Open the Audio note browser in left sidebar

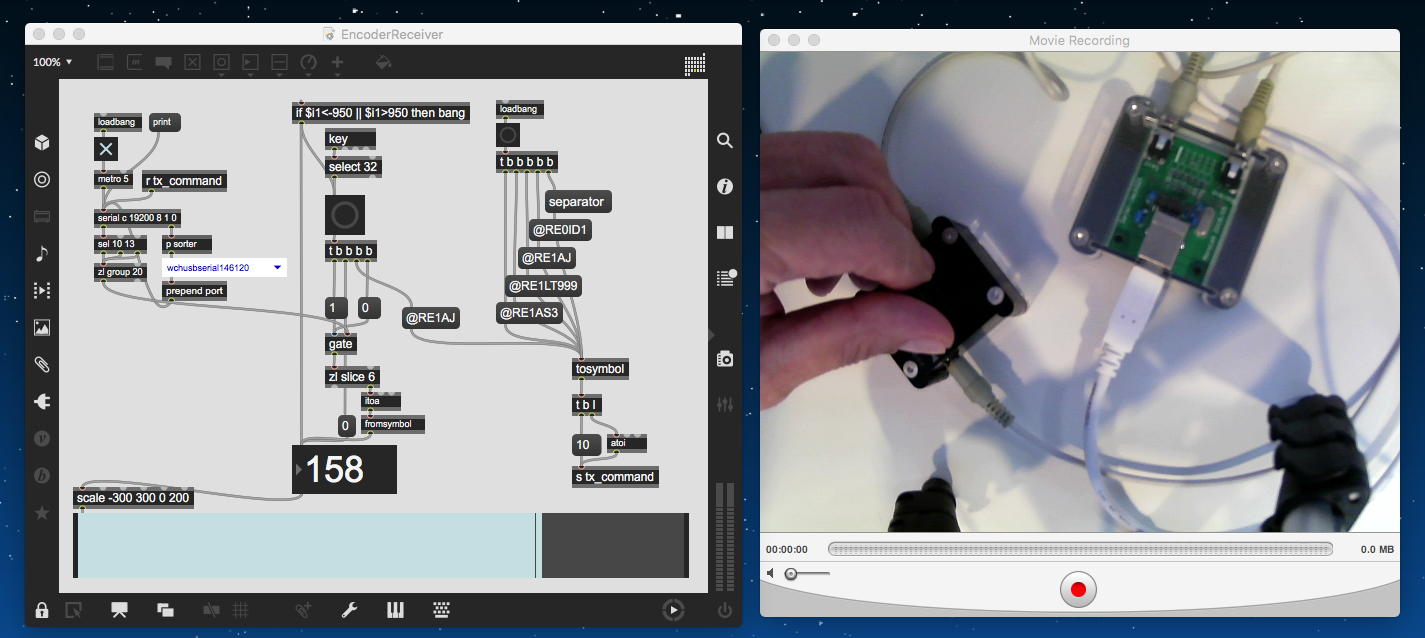coord(41,254)
